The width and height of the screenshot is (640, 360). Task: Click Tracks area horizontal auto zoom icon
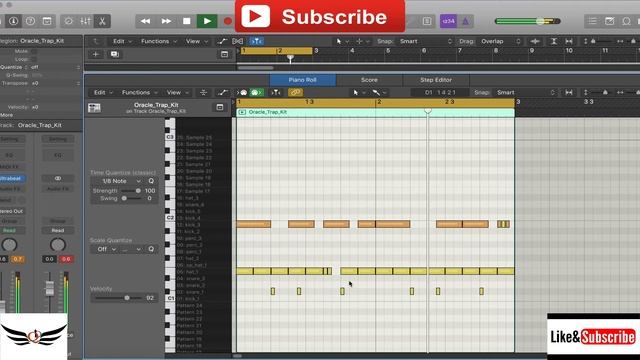coord(569,41)
